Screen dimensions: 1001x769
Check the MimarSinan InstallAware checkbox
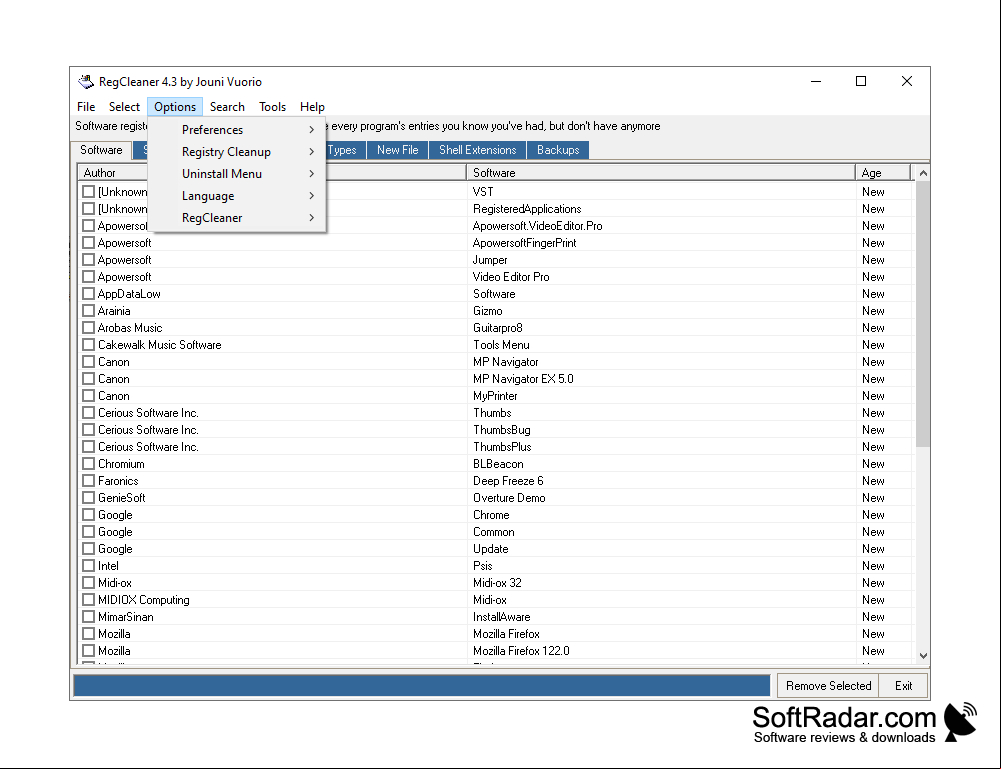coord(89,617)
